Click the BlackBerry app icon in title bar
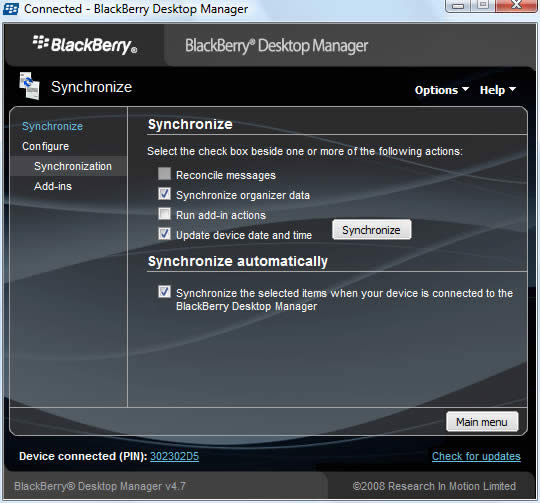Viewport: 540px width, 503px height. pyautogui.click(x=11, y=9)
